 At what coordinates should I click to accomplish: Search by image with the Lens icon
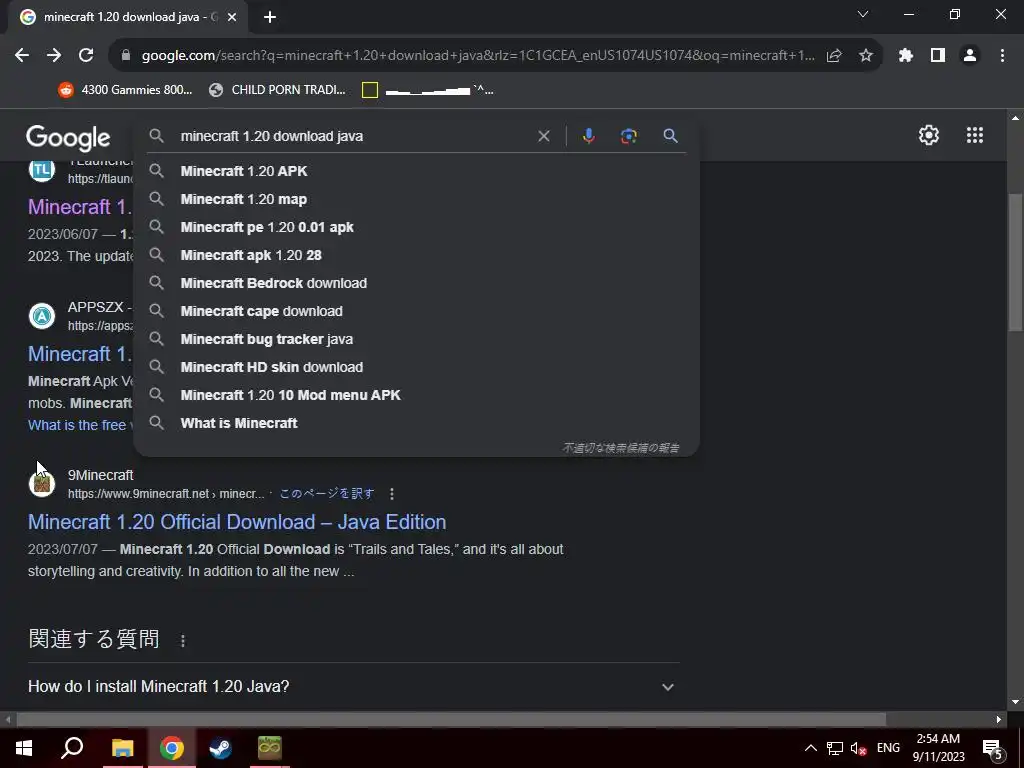[628, 136]
